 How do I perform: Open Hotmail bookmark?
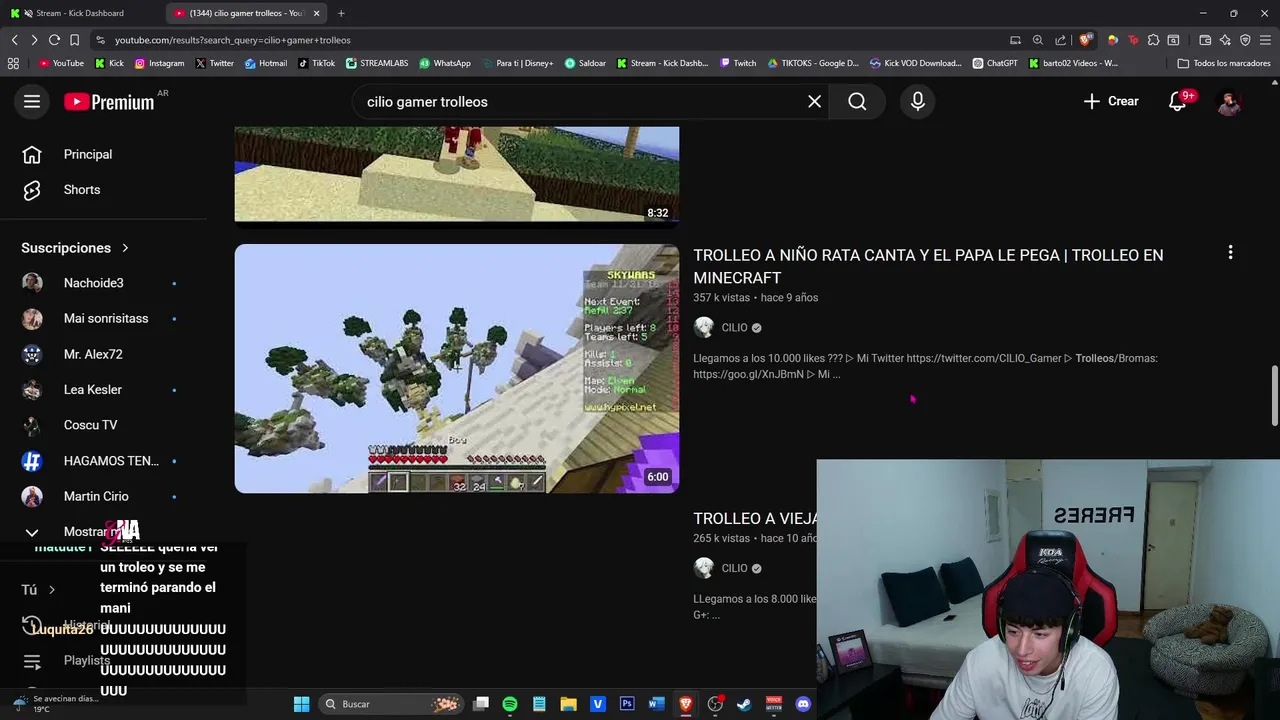(x=265, y=63)
